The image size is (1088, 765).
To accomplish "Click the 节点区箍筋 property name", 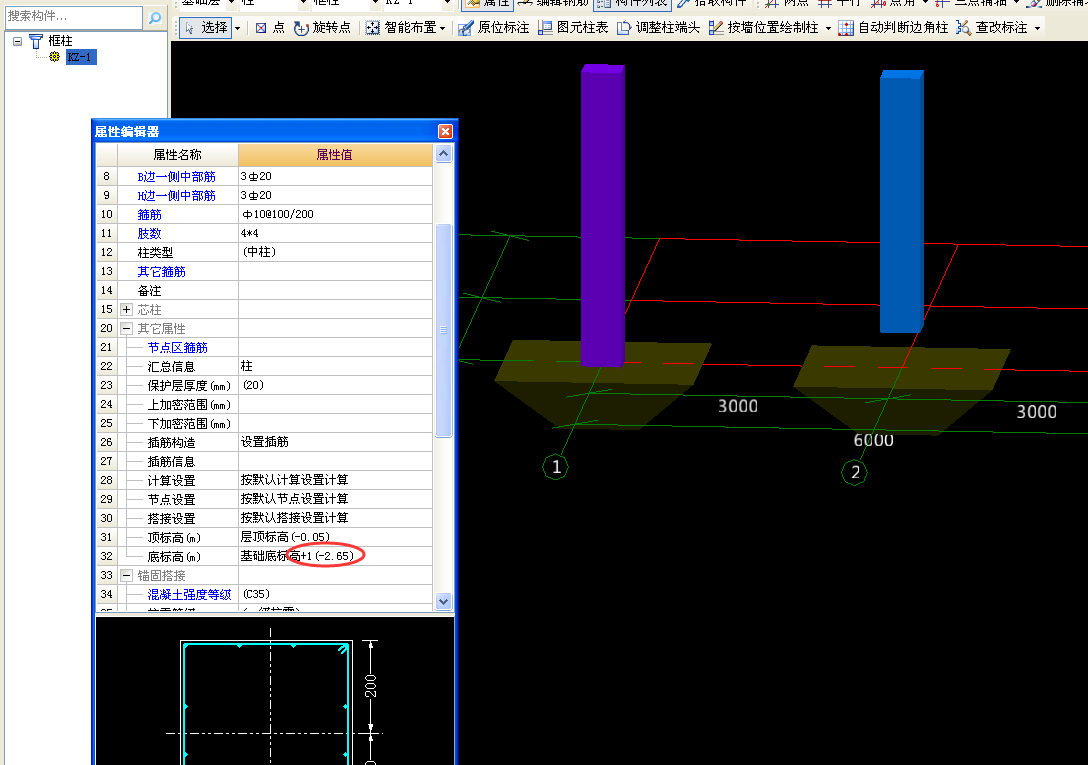I will click(178, 348).
